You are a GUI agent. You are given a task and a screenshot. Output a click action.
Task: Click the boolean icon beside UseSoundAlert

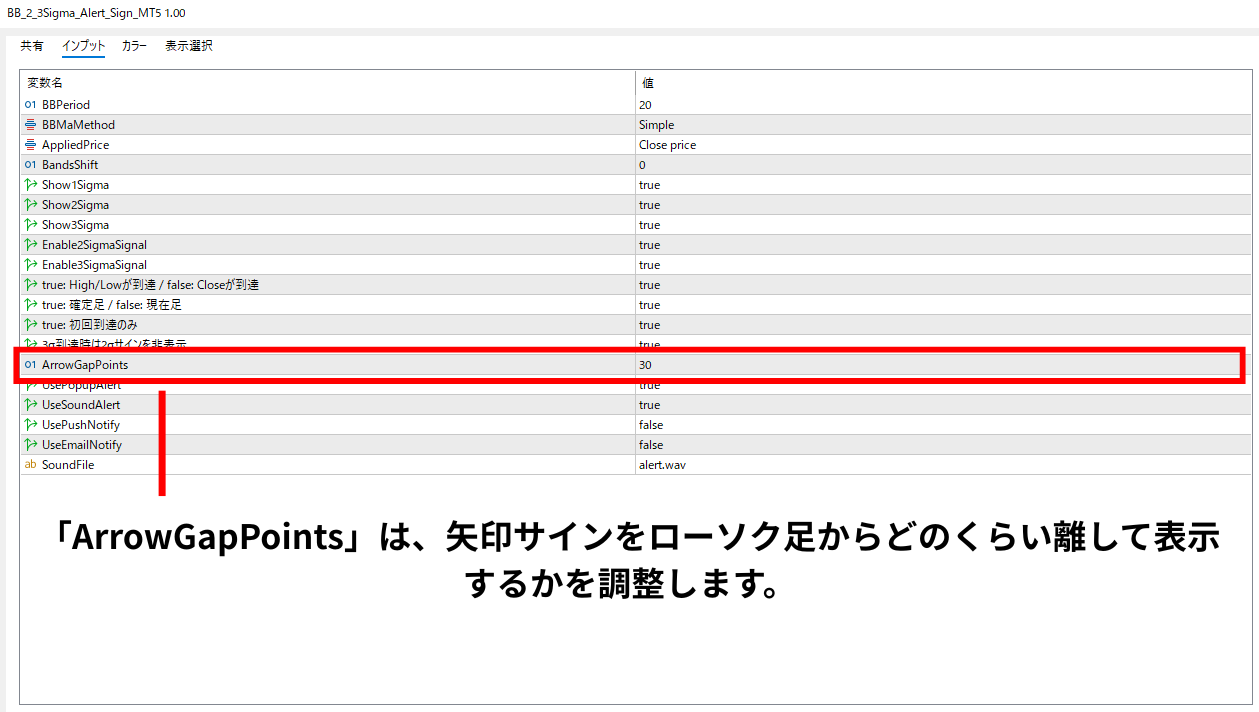[x=30, y=405]
